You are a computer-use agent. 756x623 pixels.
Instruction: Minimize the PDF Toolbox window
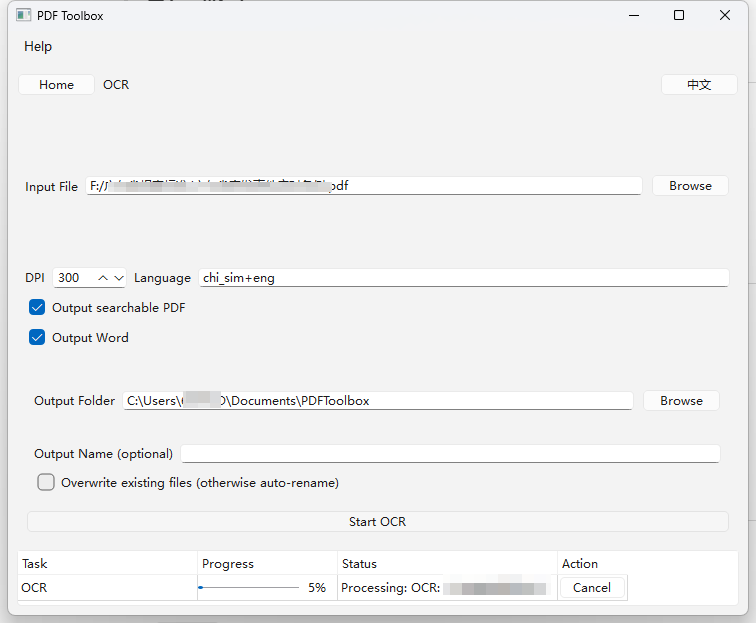pos(634,15)
